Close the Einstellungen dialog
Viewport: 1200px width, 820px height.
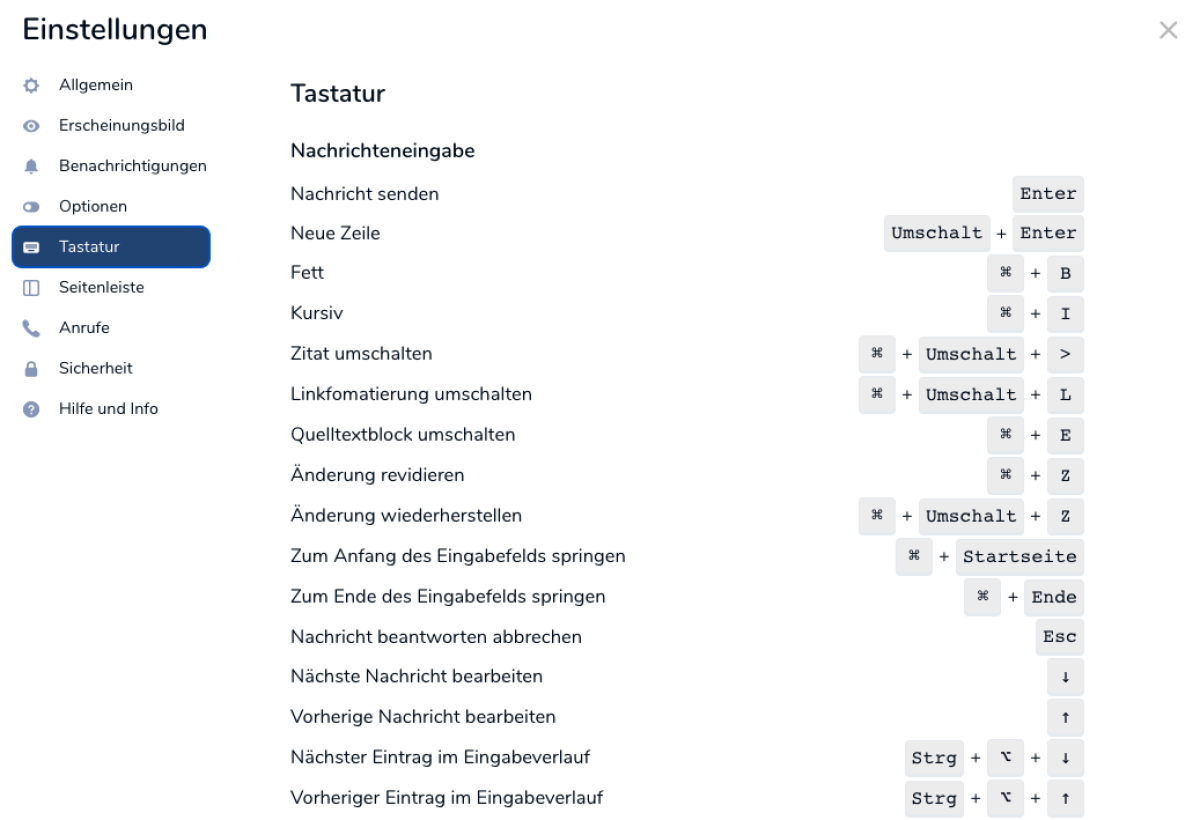[x=1167, y=31]
